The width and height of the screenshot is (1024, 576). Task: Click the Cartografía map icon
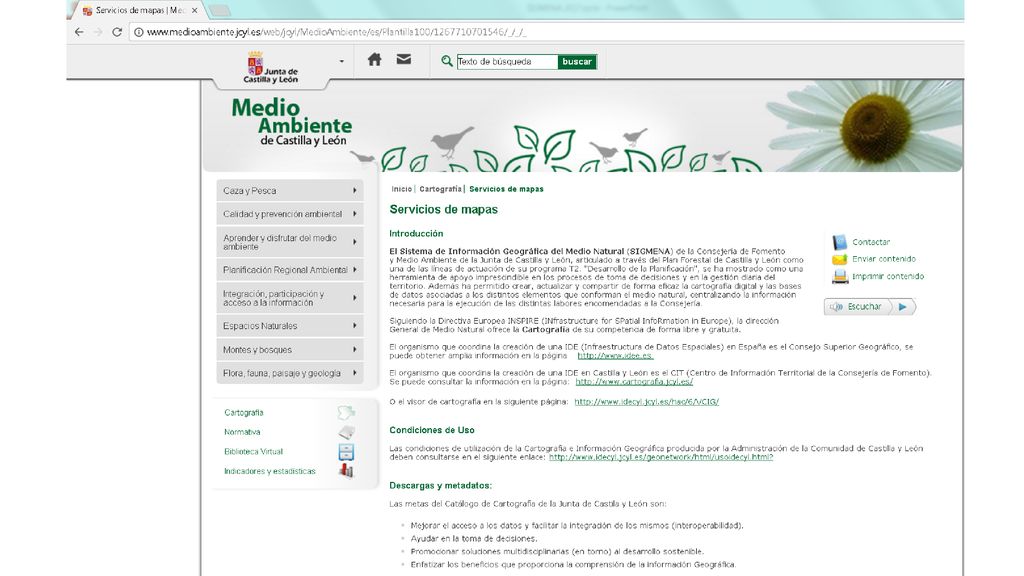click(346, 413)
